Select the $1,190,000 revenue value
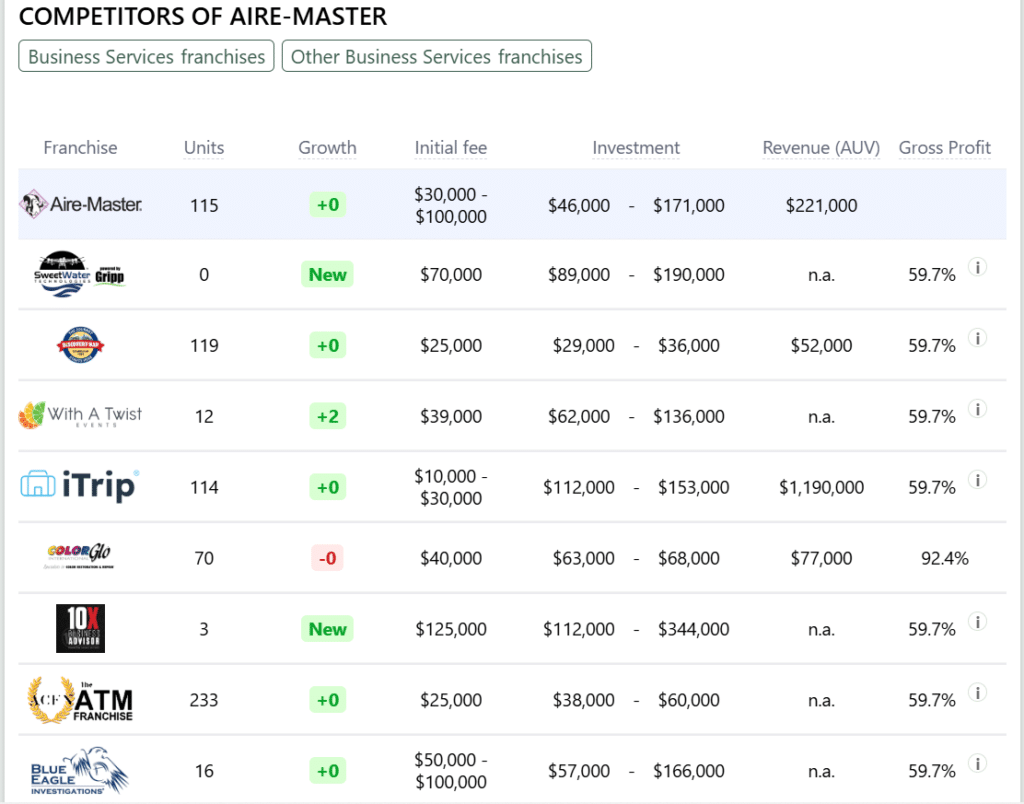The height and width of the screenshot is (804, 1024). click(x=821, y=487)
